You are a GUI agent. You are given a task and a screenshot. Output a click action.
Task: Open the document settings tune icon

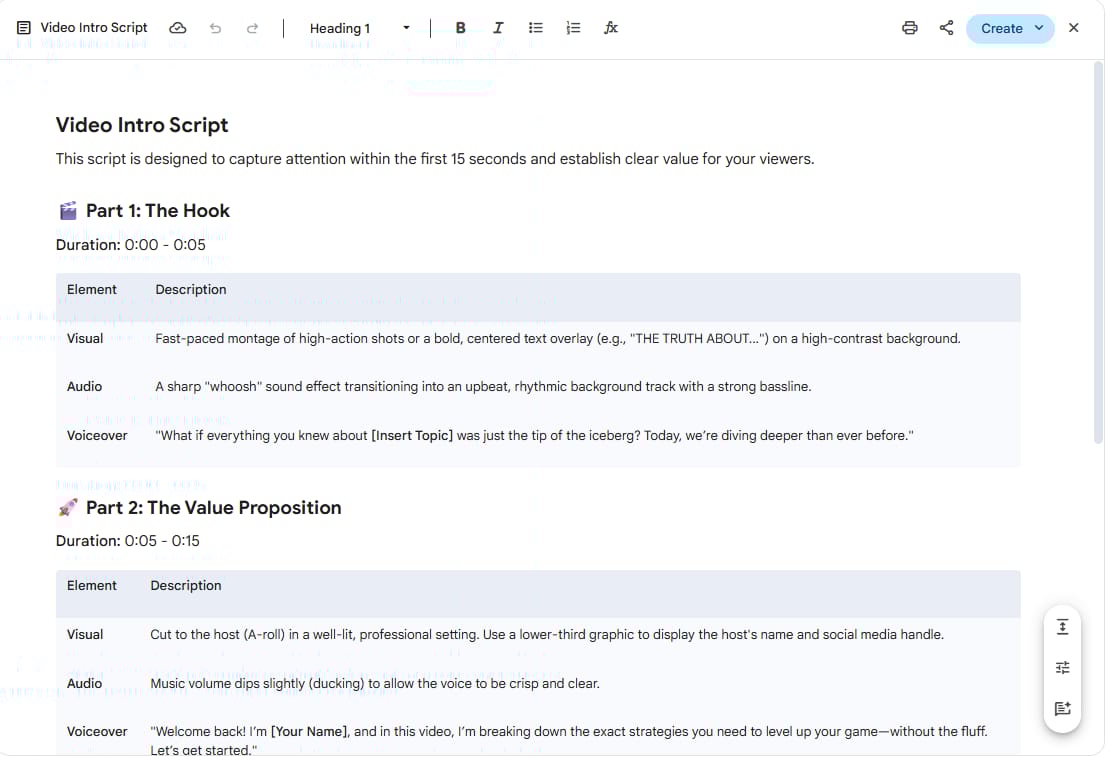[x=1062, y=667]
